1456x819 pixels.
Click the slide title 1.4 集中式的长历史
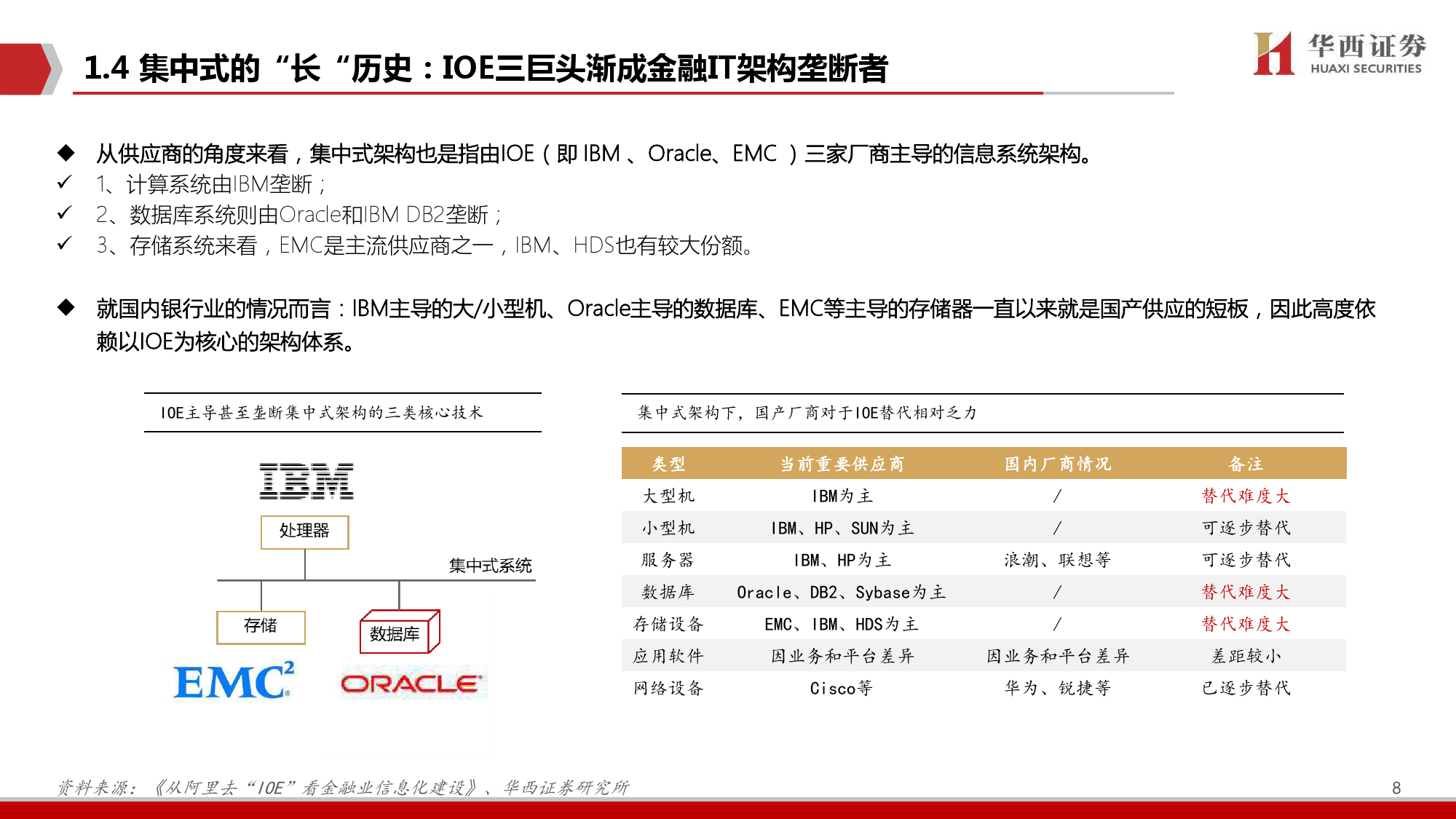[x=486, y=68]
